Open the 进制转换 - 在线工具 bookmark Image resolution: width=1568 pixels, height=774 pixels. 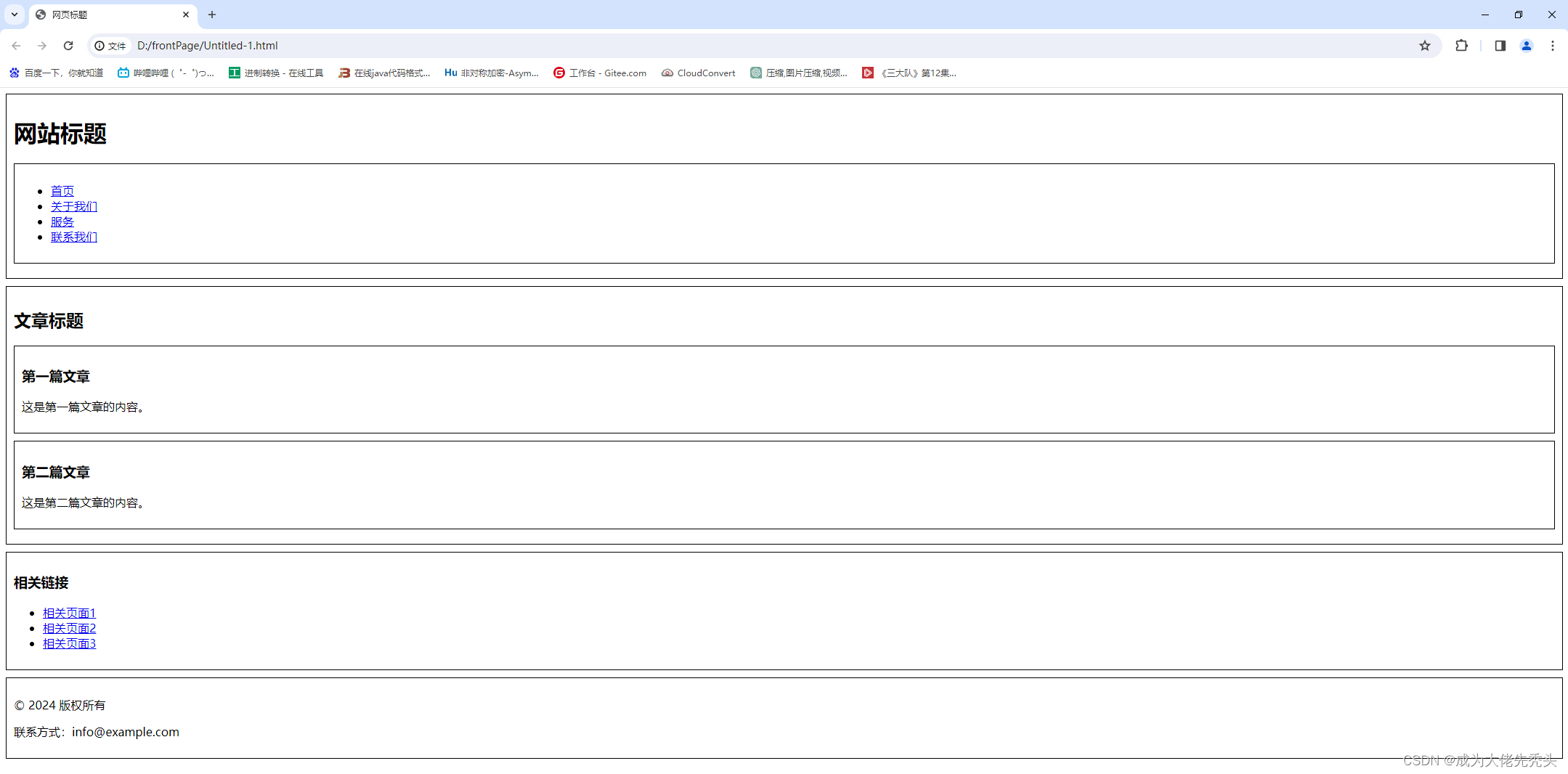click(x=276, y=73)
